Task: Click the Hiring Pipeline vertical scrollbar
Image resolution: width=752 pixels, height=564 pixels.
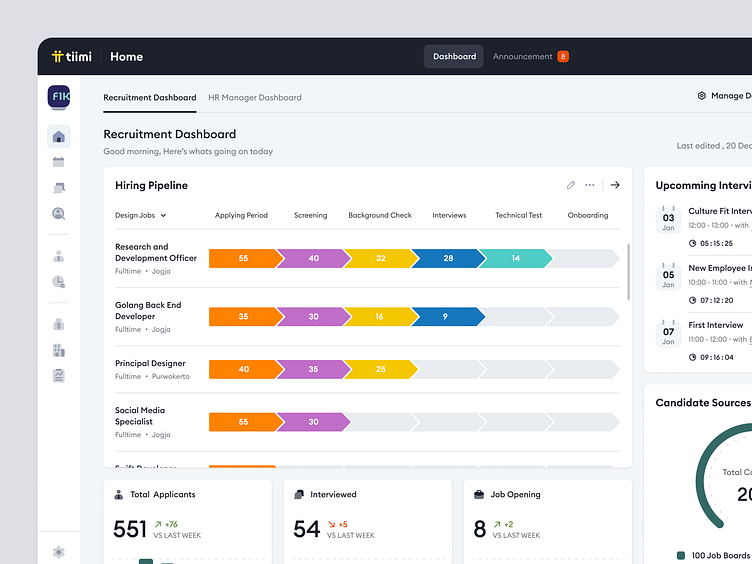Action: click(x=628, y=270)
